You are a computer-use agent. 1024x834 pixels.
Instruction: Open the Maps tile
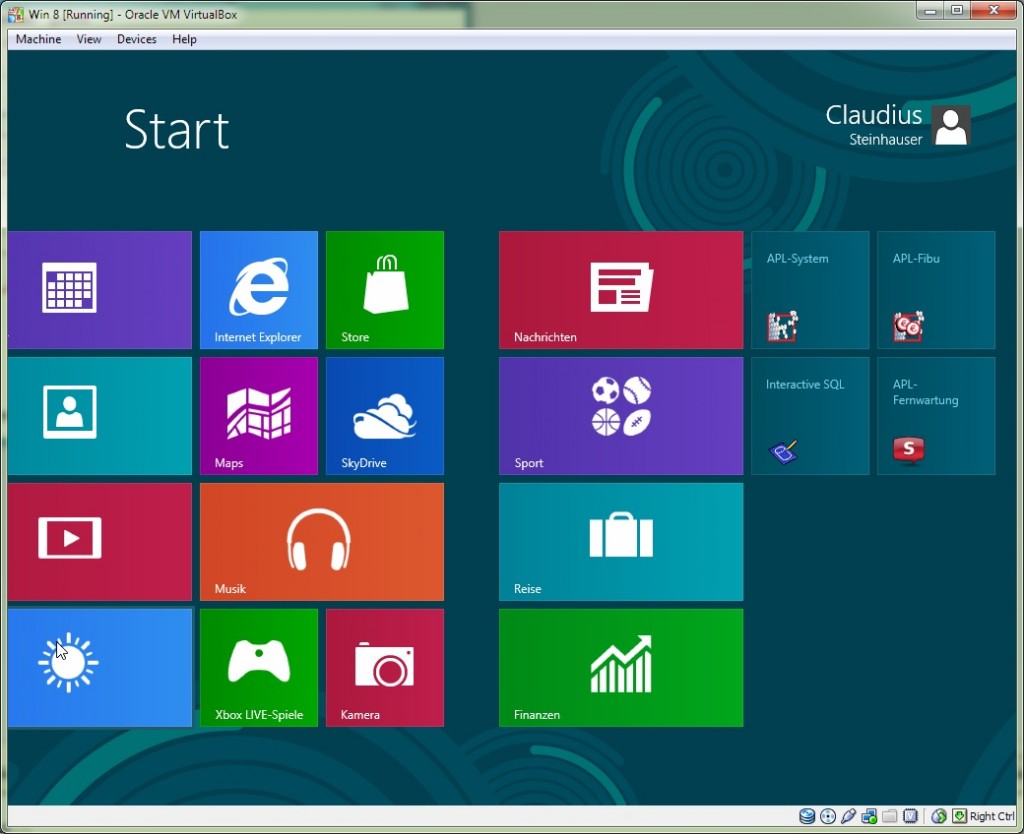pos(259,415)
